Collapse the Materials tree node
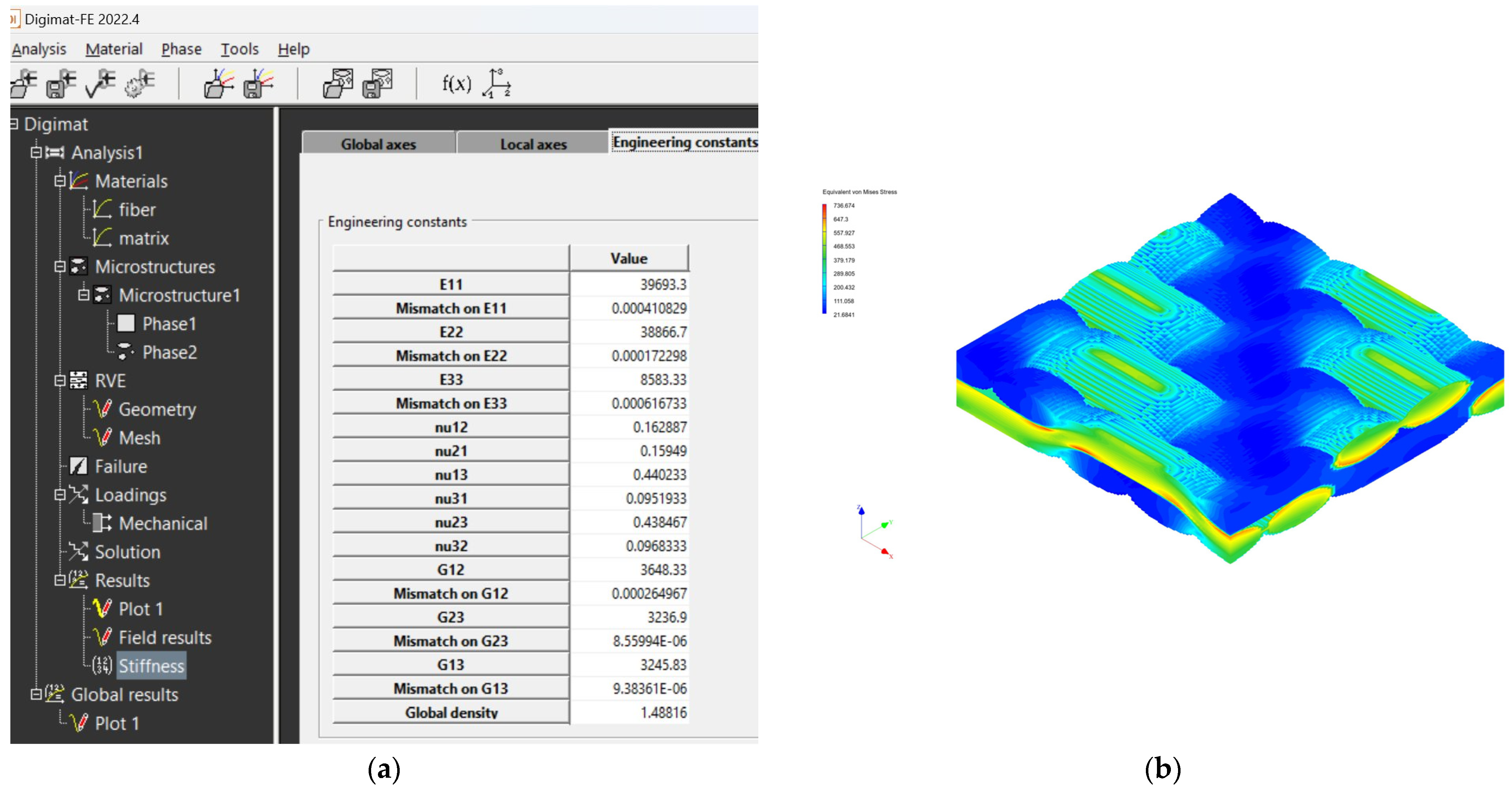This screenshot has height=792, width=1512. pyautogui.click(x=59, y=181)
